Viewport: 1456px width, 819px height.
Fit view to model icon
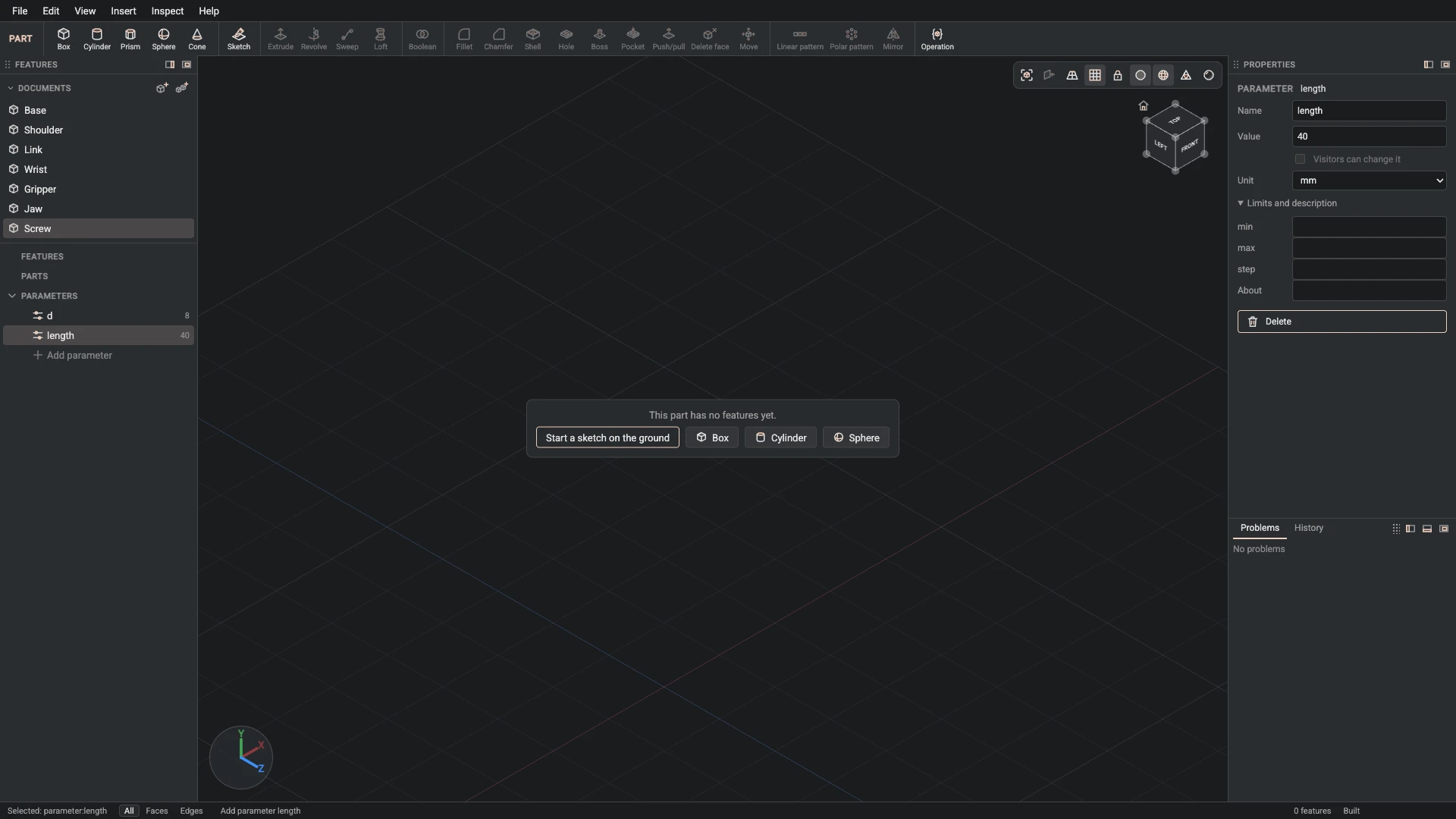[x=1027, y=75]
